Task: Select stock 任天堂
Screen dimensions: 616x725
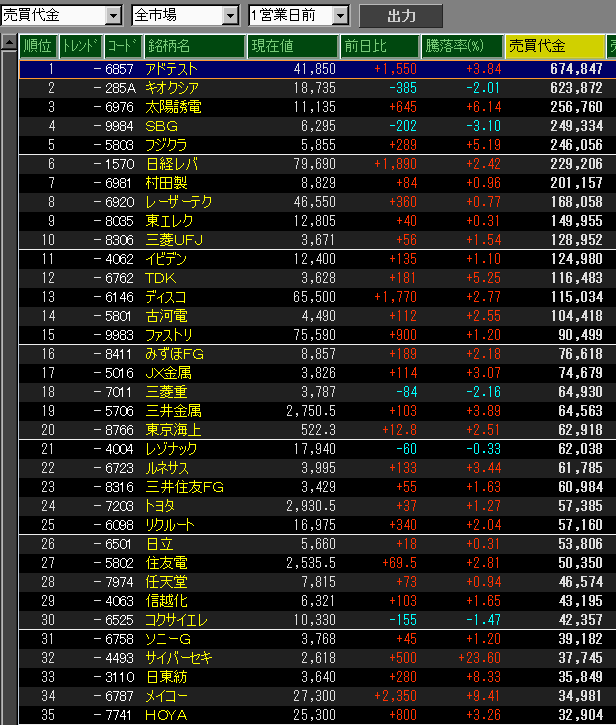Action: pos(166,582)
